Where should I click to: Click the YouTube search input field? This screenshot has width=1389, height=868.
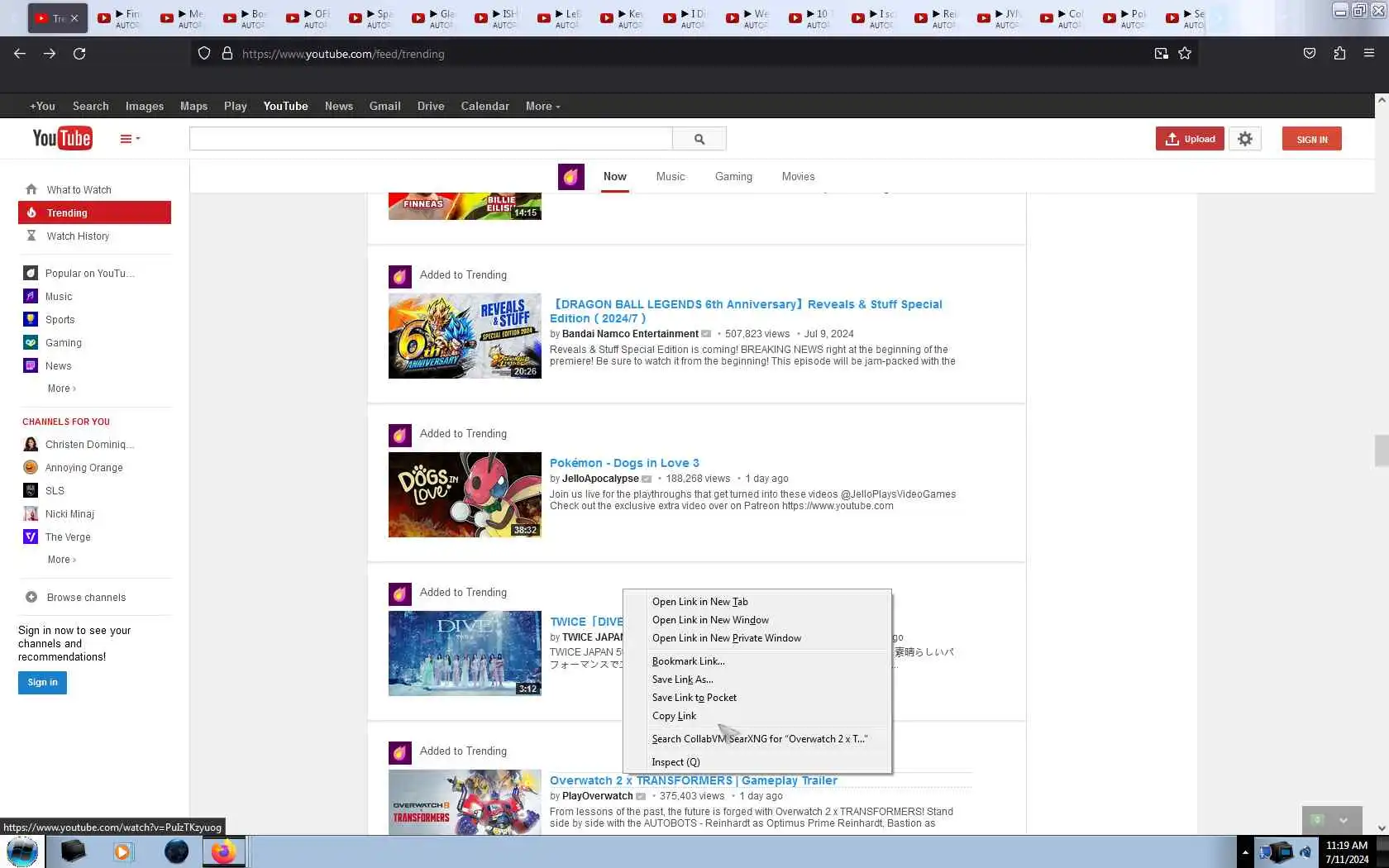tap(431, 139)
